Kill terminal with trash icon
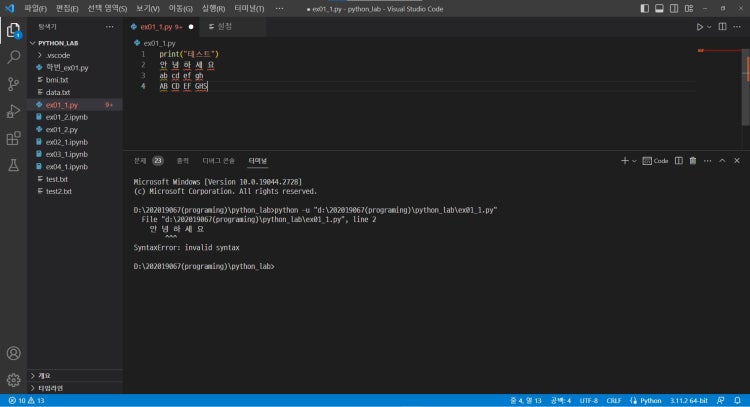This screenshot has width=750, height=407. [693, 161]
